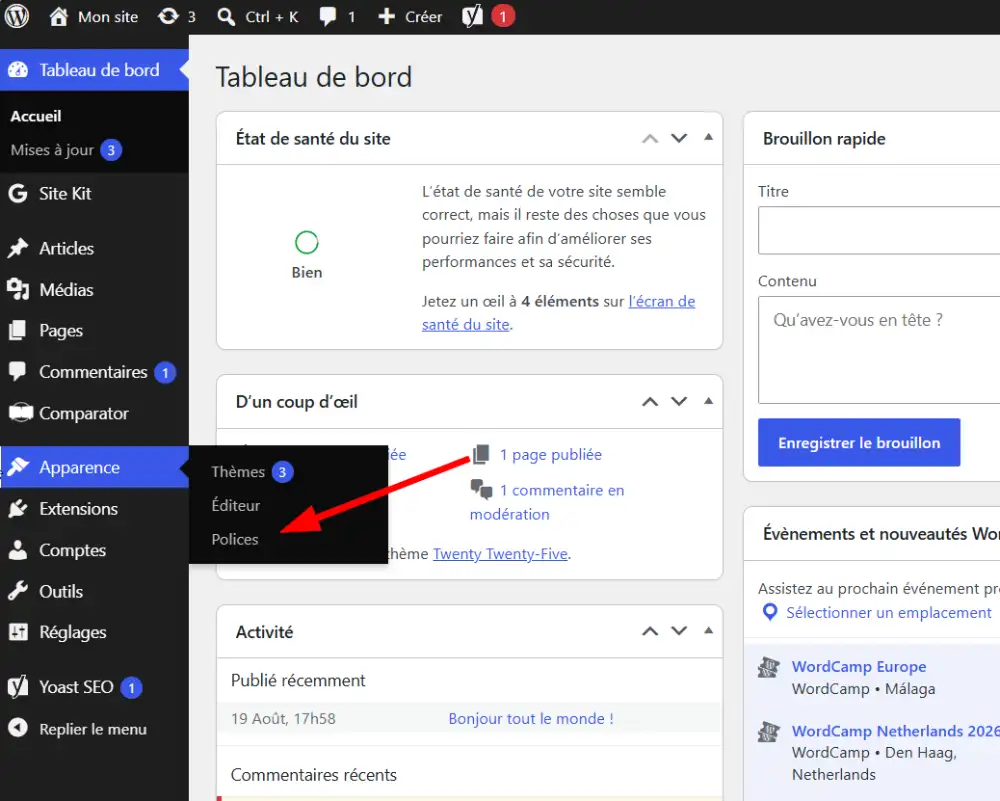Click the Yoast icon in admin bar
Image resolution: width=1000 pixels, height=801 pixels.
pos(472,17)
